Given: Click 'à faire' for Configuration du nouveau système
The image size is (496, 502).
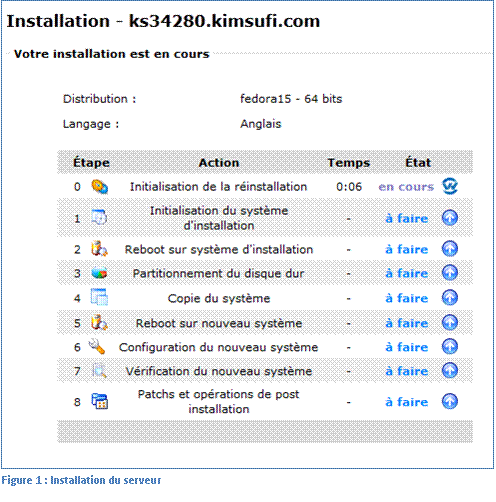Looking at the screenshot, I should (407, 347).
